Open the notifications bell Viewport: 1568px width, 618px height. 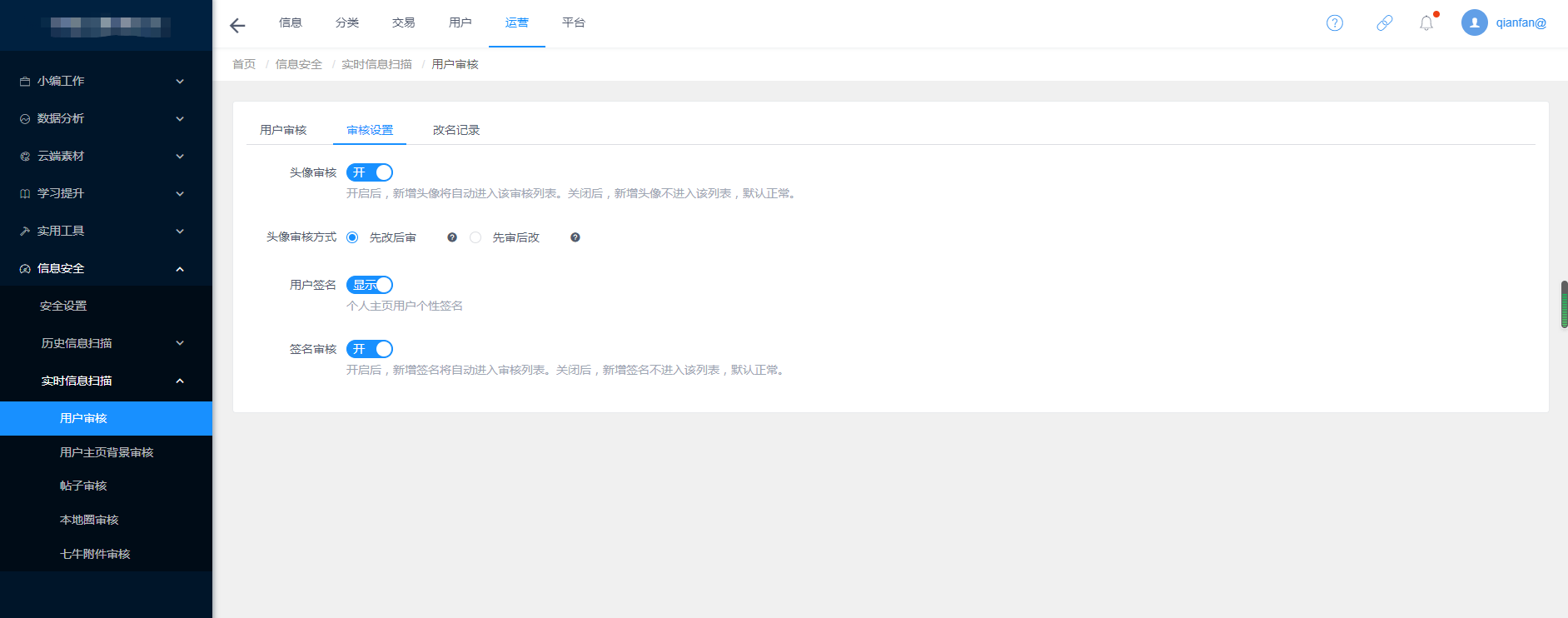(1426, 23)
